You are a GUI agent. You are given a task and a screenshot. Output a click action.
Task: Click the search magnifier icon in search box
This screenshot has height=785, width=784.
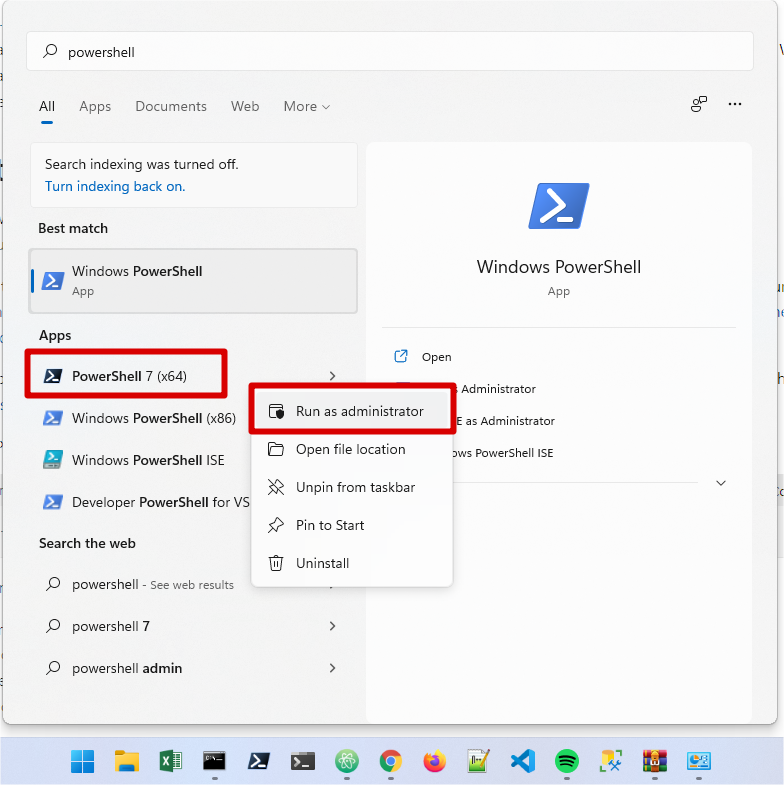(x=50, y=51)
